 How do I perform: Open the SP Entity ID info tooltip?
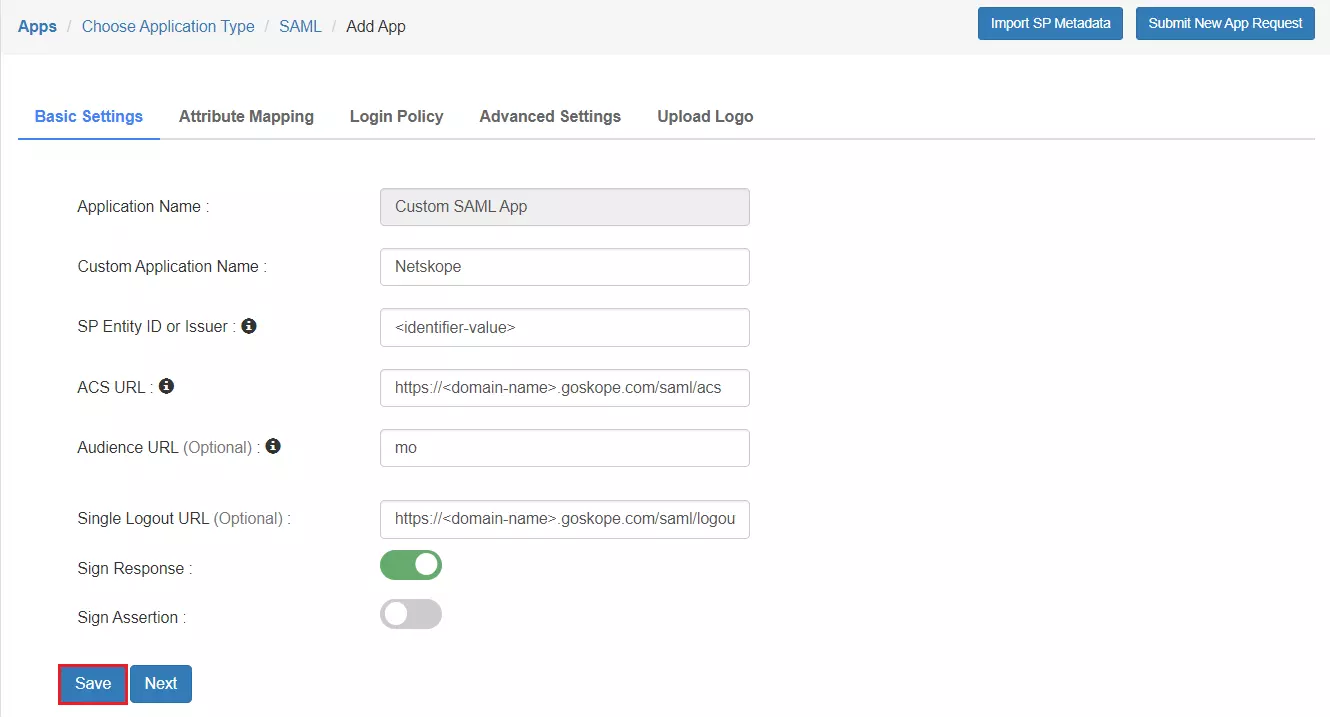click(248, 325)
